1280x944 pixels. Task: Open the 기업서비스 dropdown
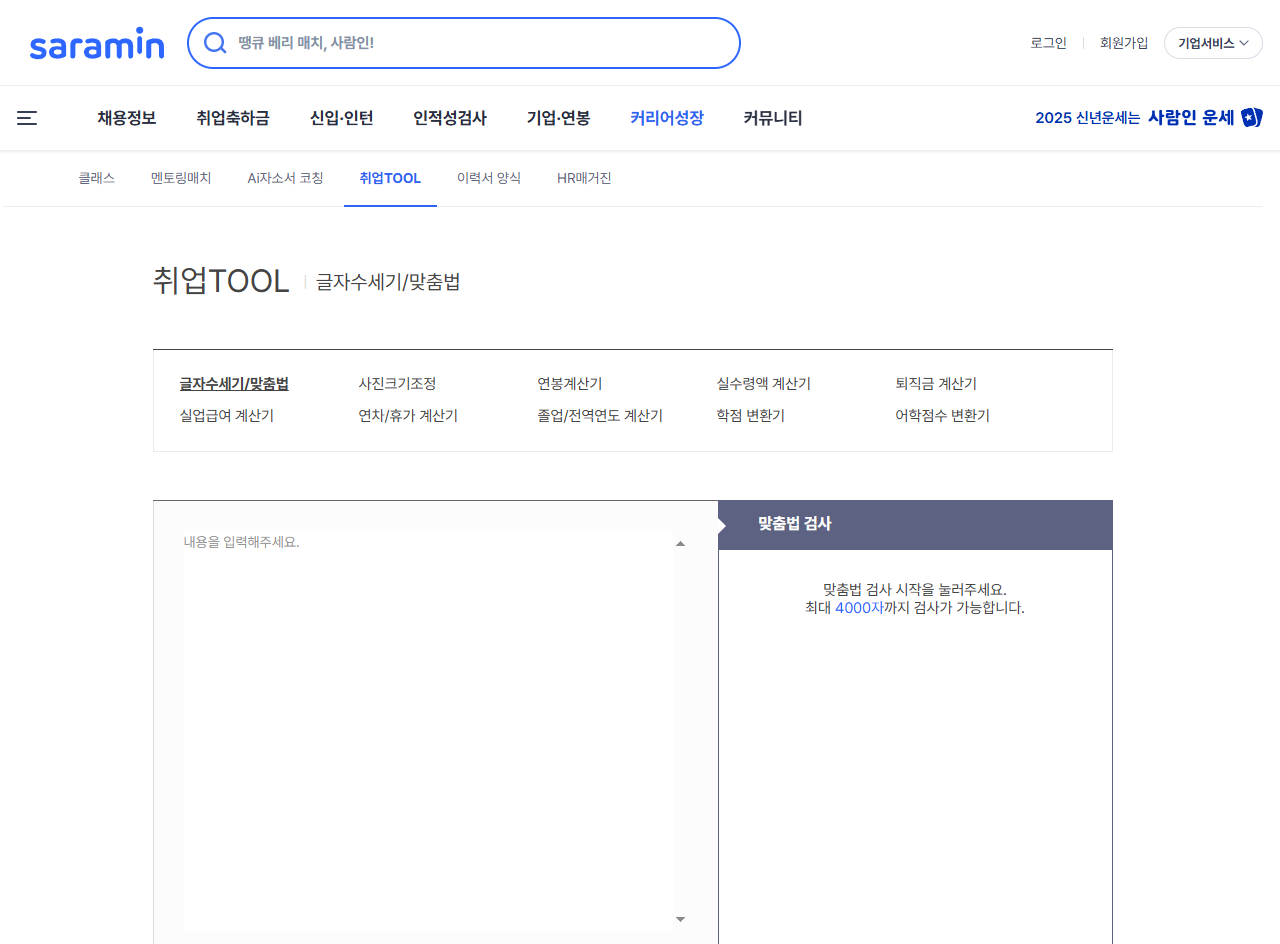[1212, 43]
